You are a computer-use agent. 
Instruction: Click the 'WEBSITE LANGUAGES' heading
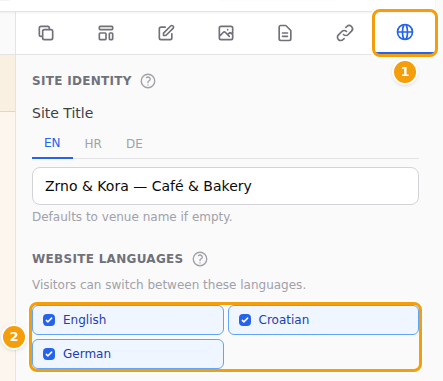tap(108, 259)
